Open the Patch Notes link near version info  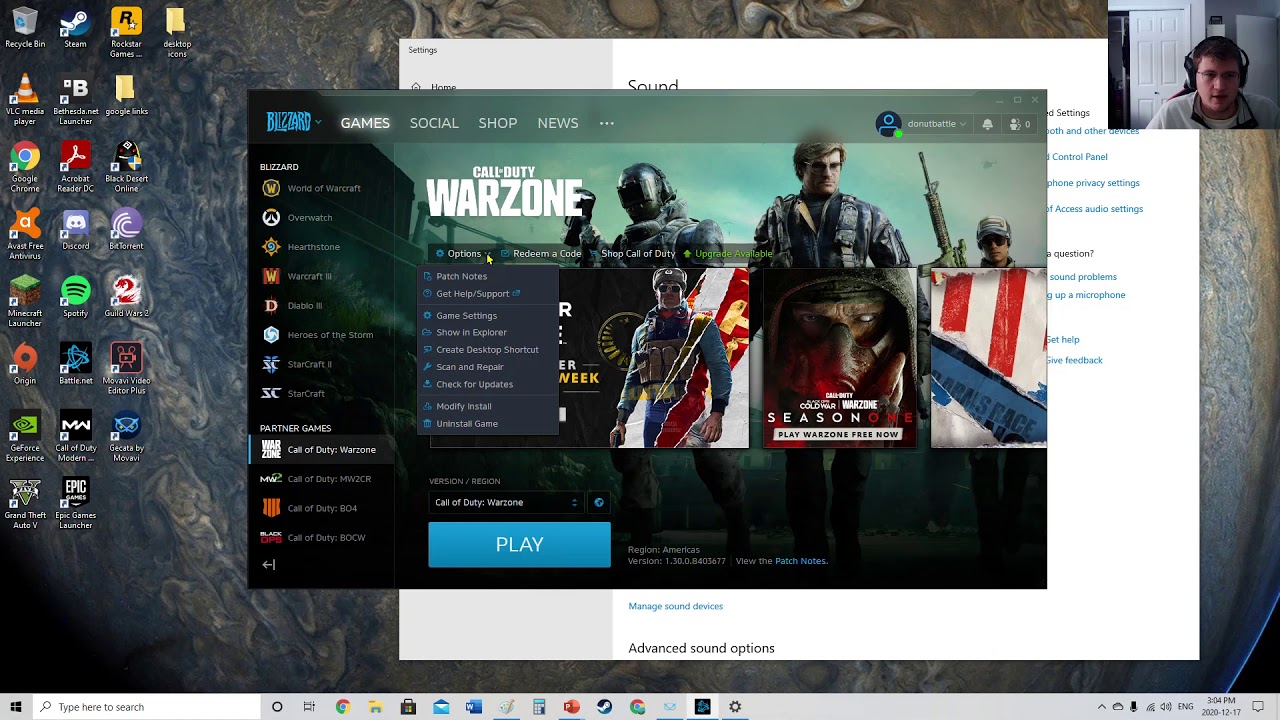pyautogui.click(x=800, y=561)
